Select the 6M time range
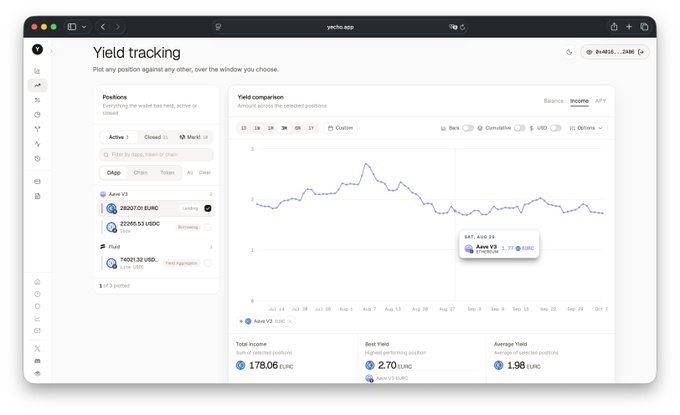This screenshot has height=415, width=680. pos(298,128)
